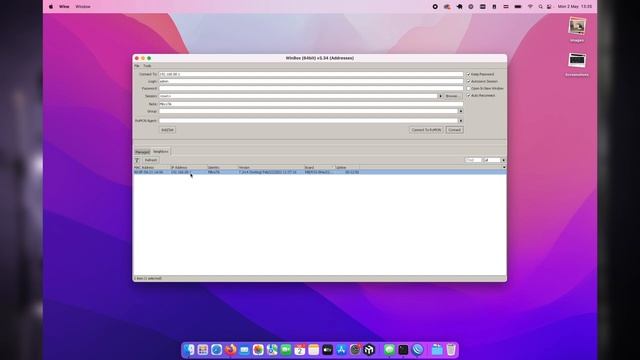Click the Login input field
The width and height of the screenshot is (640, 360).
click(x=311, y=81)
